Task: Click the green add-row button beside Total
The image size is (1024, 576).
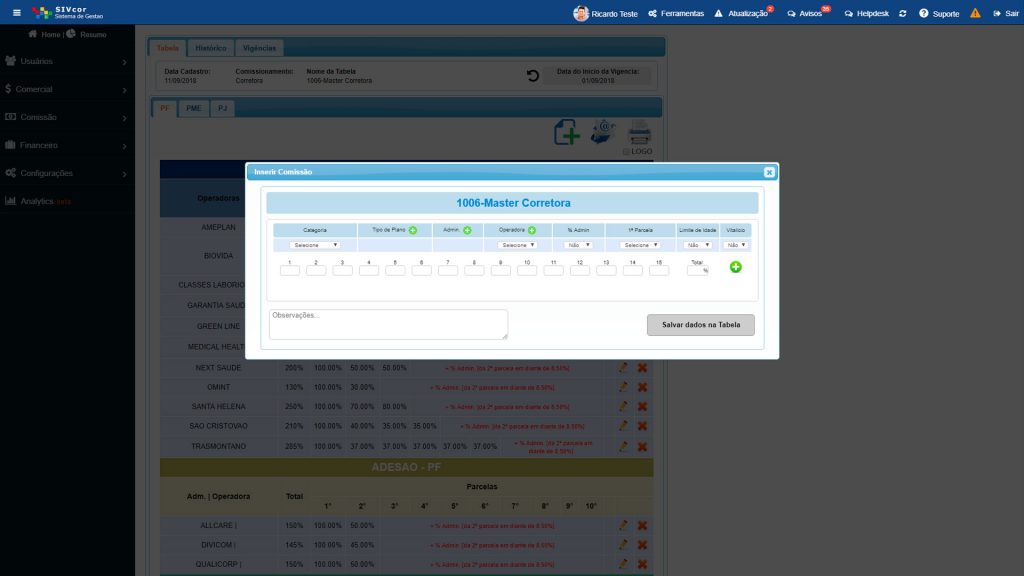Action: (x=735, y=267)
